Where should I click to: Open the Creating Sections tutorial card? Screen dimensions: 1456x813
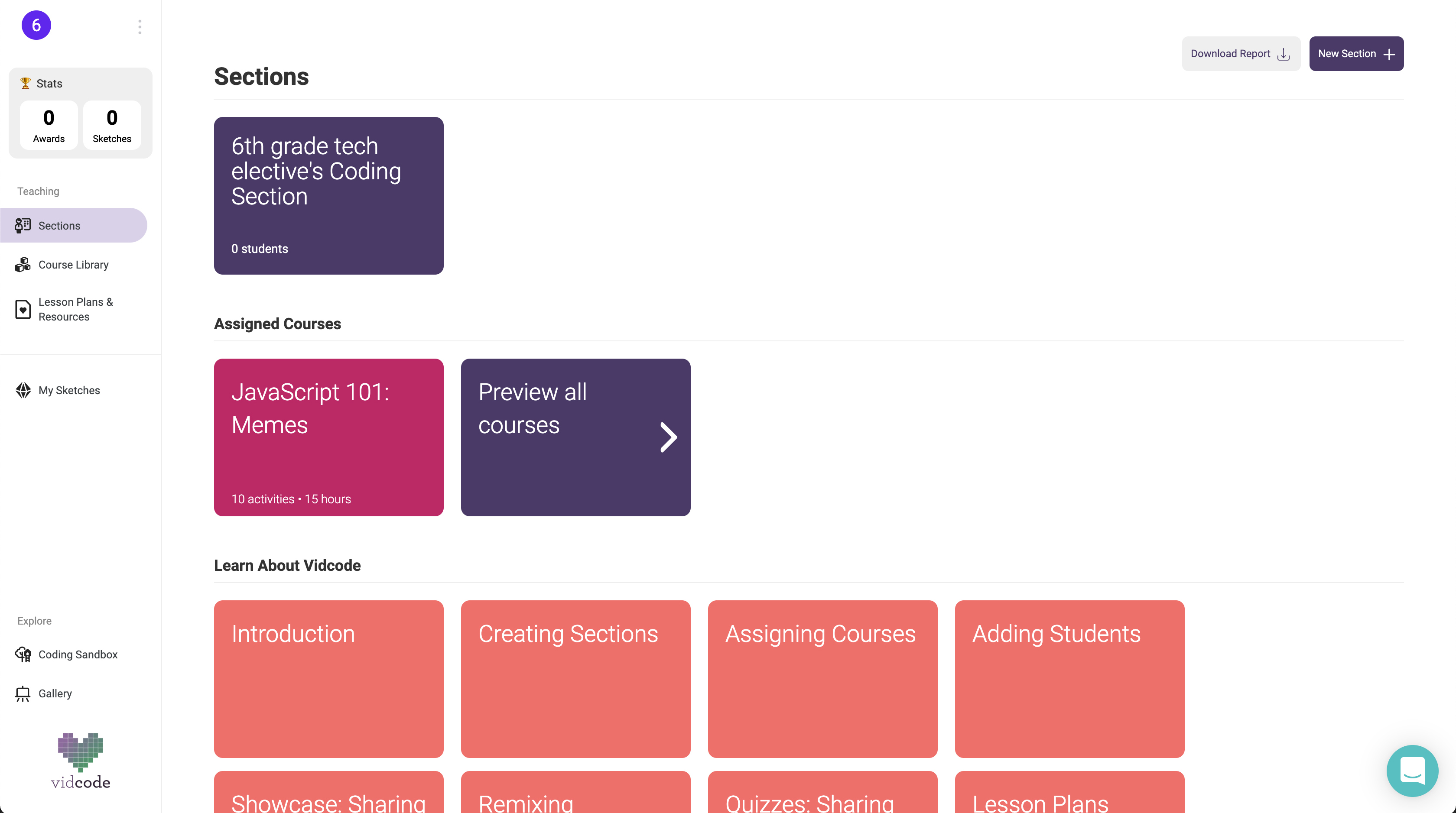coord(575,679)
